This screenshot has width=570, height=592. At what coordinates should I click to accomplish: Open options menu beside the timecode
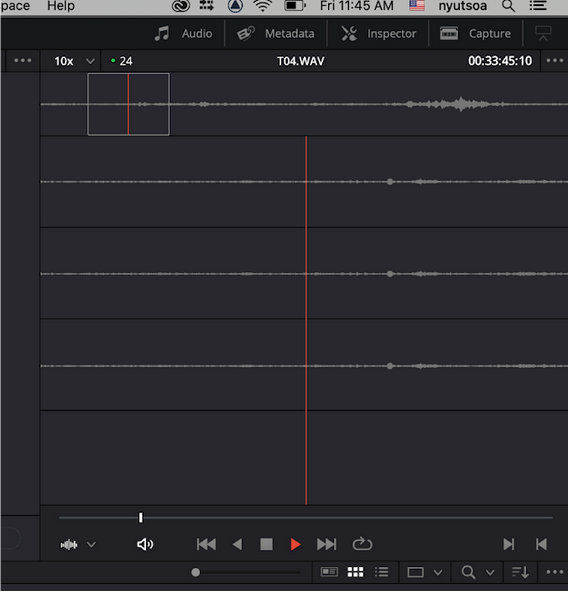[x=555, y=60]
